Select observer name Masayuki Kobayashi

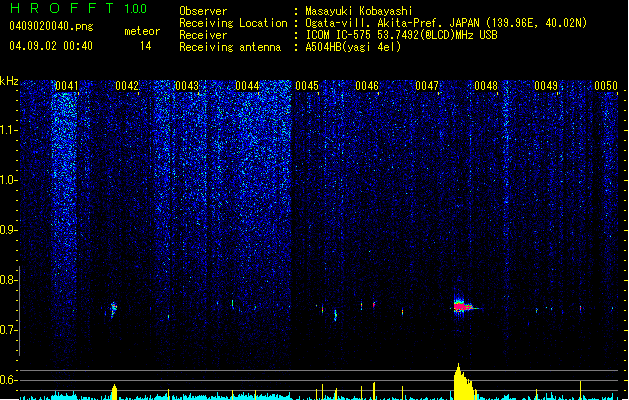[x=359, y=11]
